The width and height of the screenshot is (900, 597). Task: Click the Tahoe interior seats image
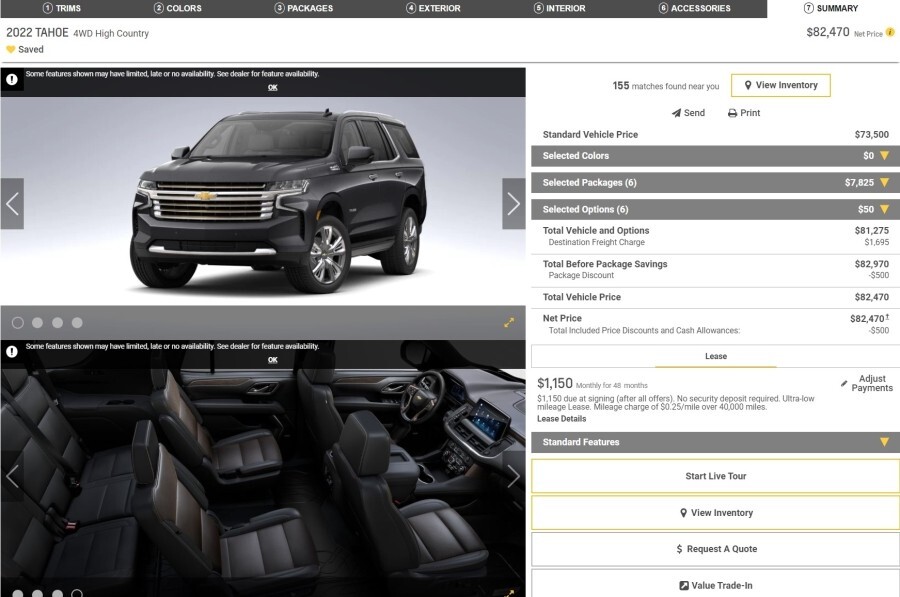tap(263, 476)
